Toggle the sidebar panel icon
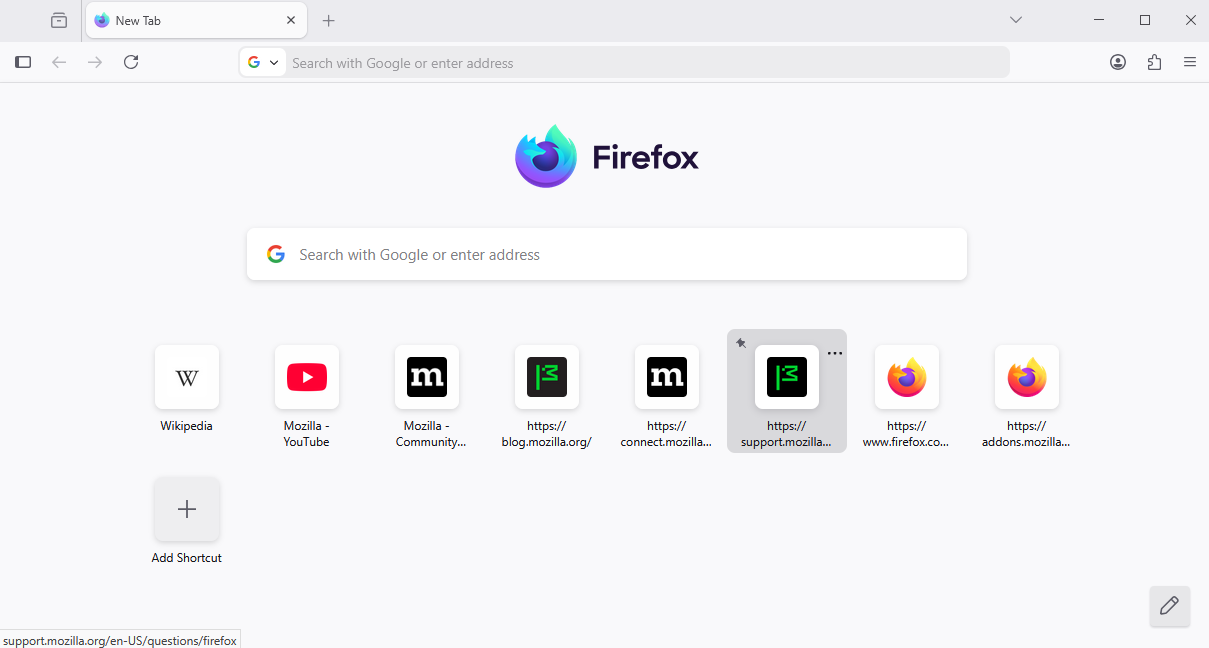Image resolution: width=1209 pixels, height=648 pixels. 23,62
